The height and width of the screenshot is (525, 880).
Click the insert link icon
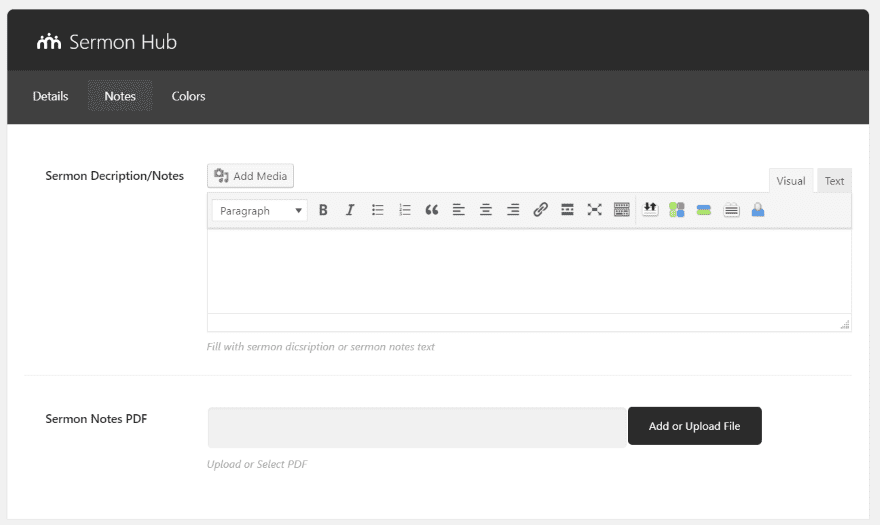click(x=540, y=210)
